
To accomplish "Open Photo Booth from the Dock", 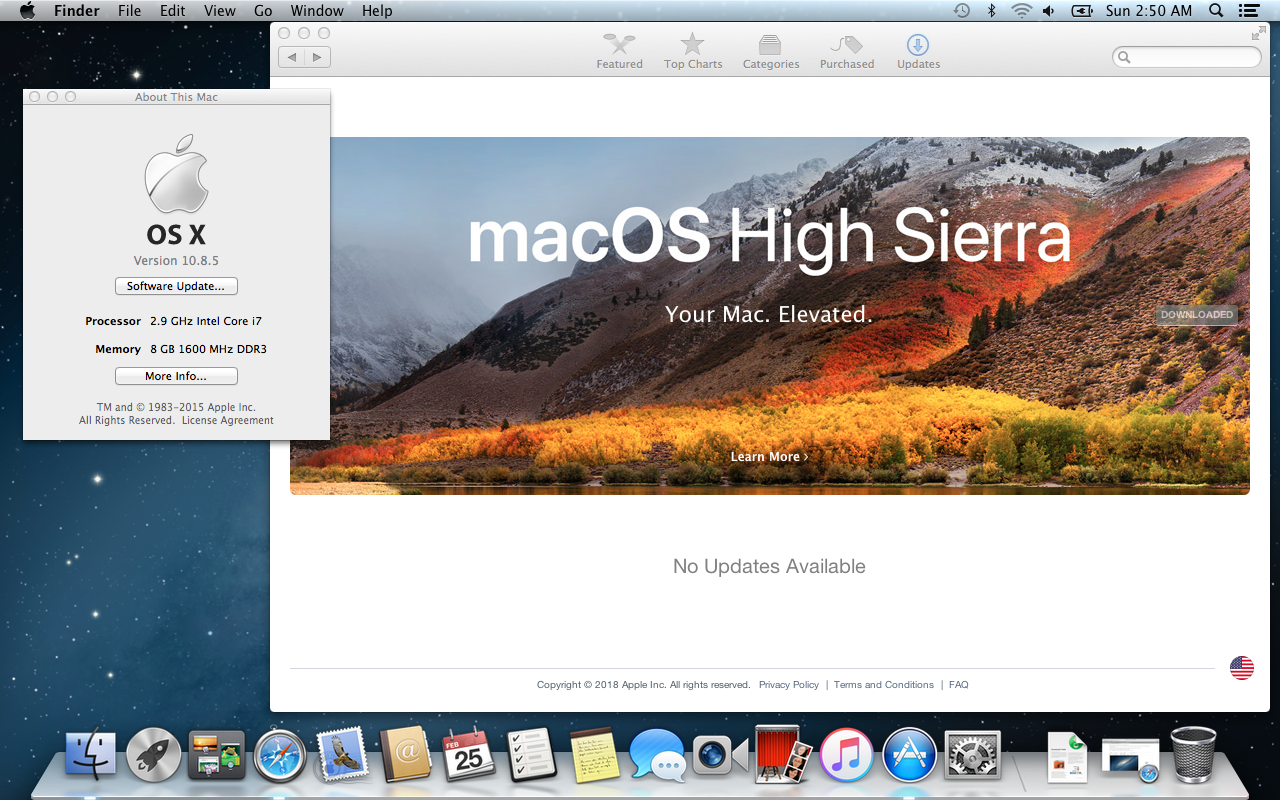I will coord(783,755).
